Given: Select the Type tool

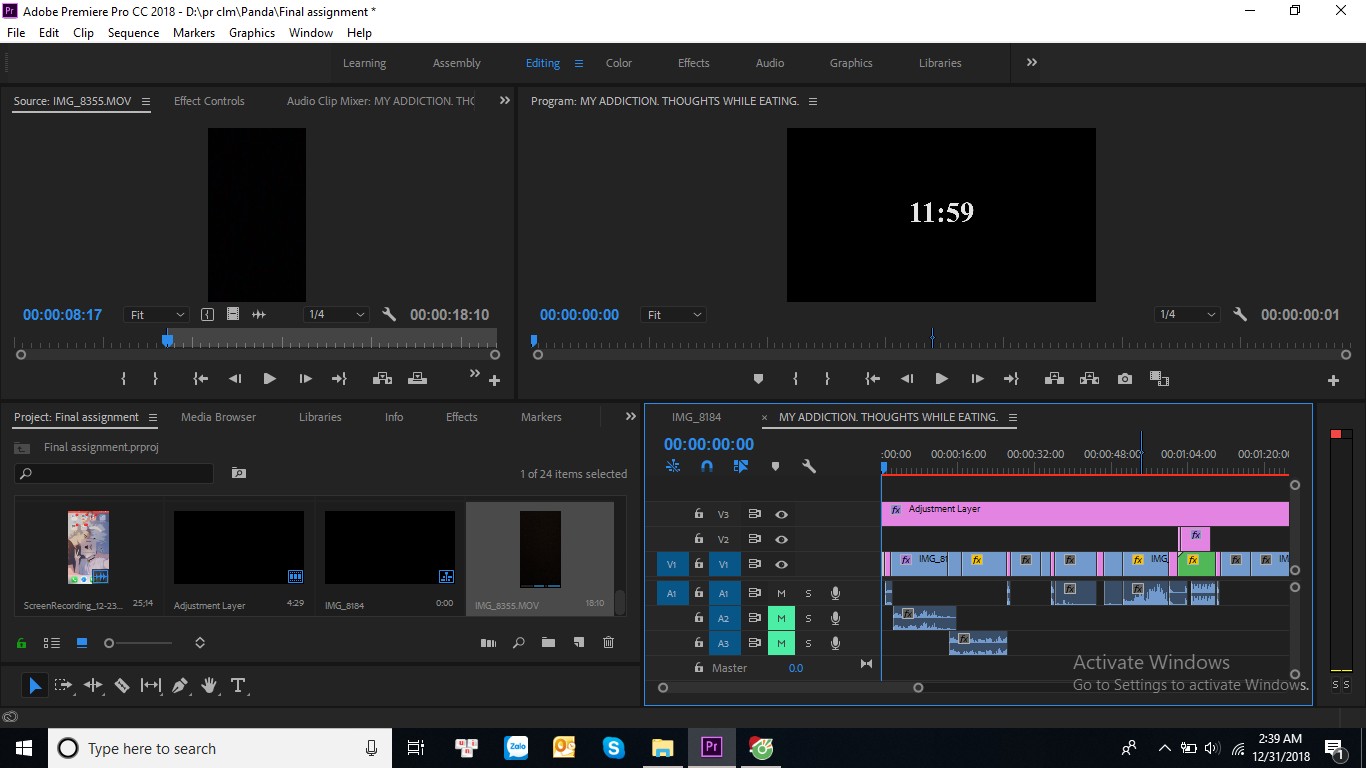Looking at the screenshot, I should click(238, 685).
